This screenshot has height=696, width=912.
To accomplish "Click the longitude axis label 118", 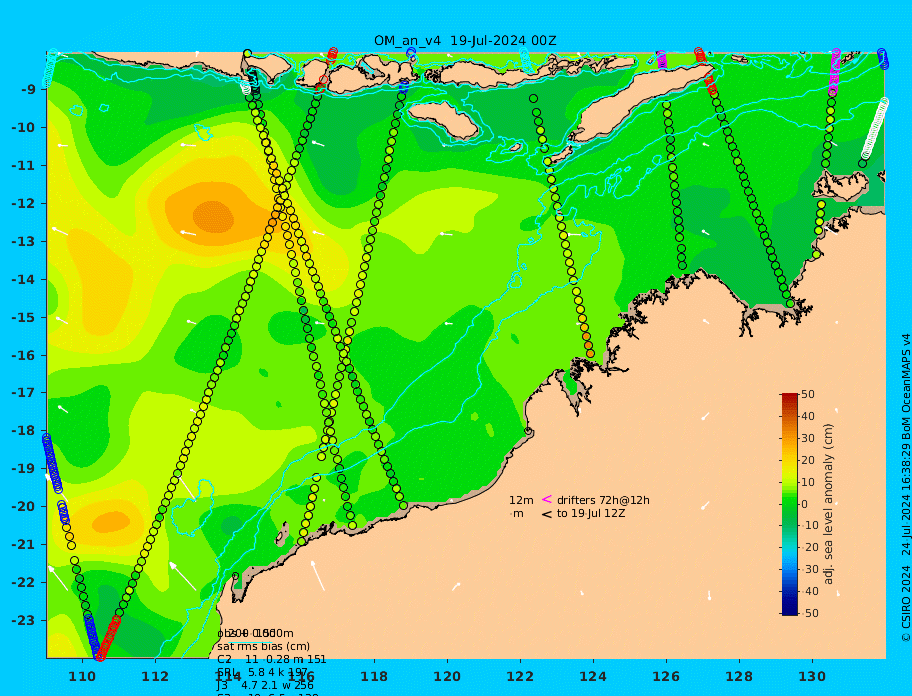I will coord(374,677).
